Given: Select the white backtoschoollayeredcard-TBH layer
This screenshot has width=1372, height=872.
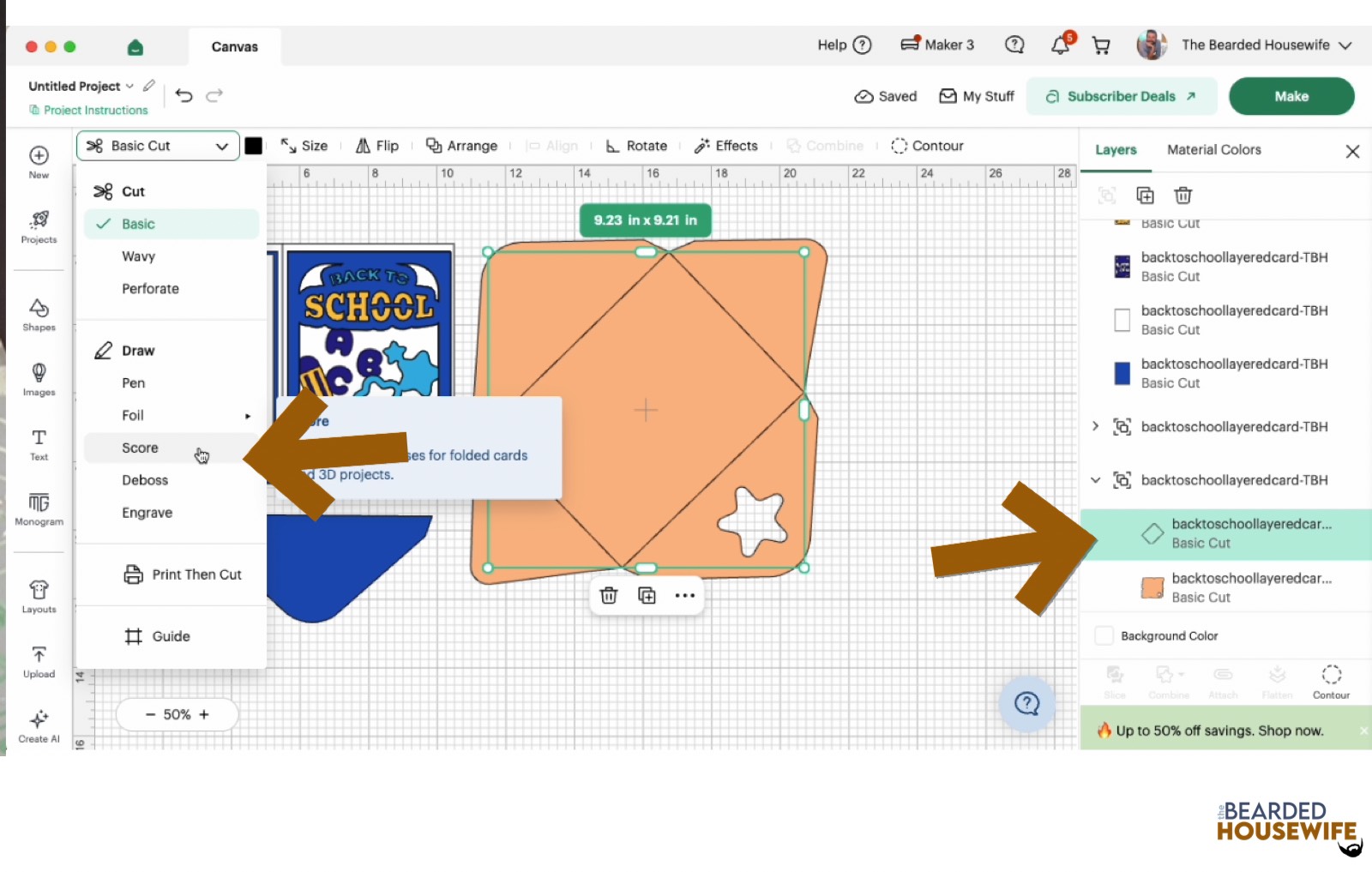Looking at the screenshot, I should coord(1226,320).
